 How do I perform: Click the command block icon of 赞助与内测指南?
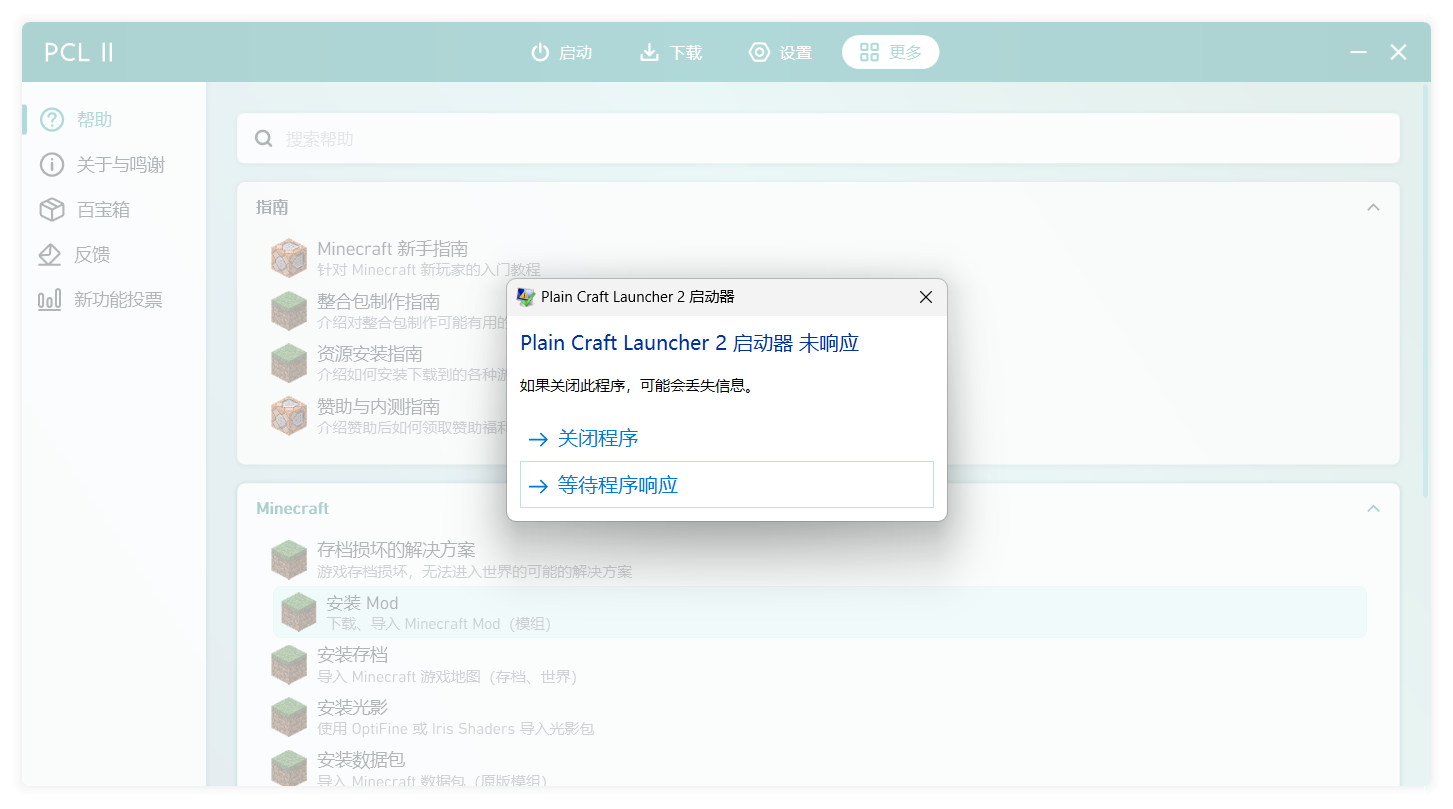tap(289, 416)
